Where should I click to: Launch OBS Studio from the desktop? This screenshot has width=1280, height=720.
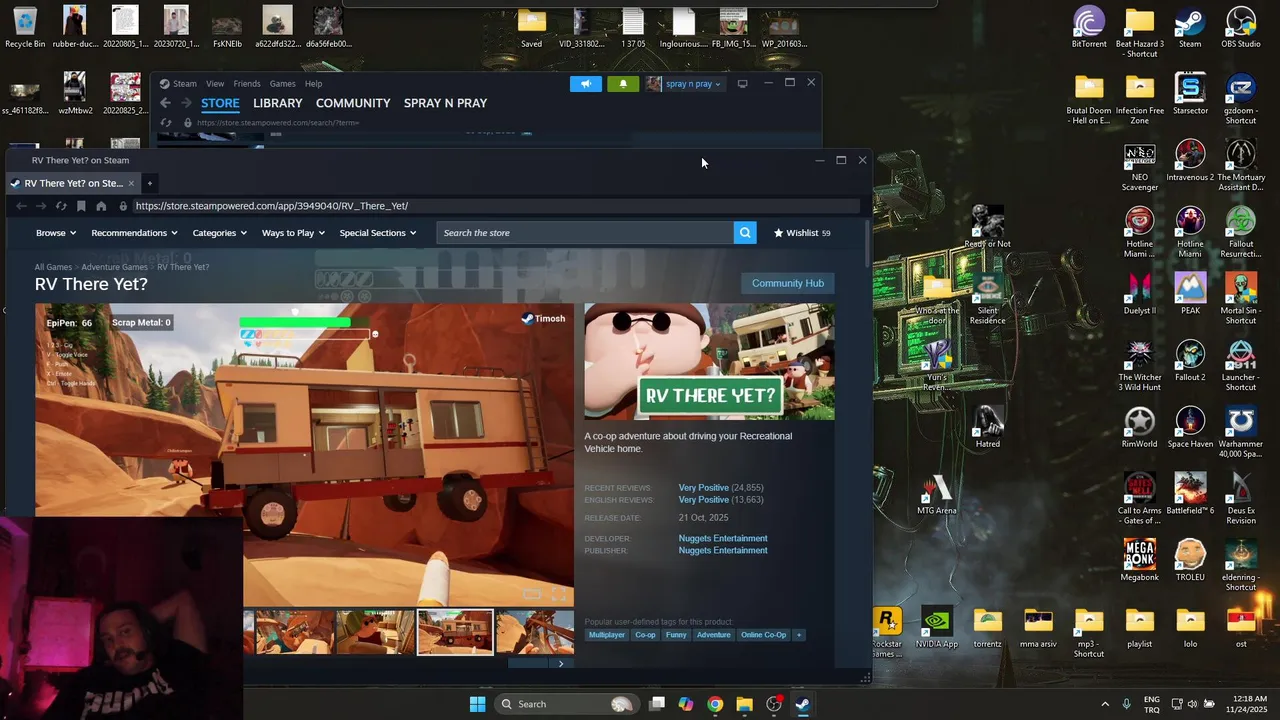pyautogui.click(x=1241, y=28)
